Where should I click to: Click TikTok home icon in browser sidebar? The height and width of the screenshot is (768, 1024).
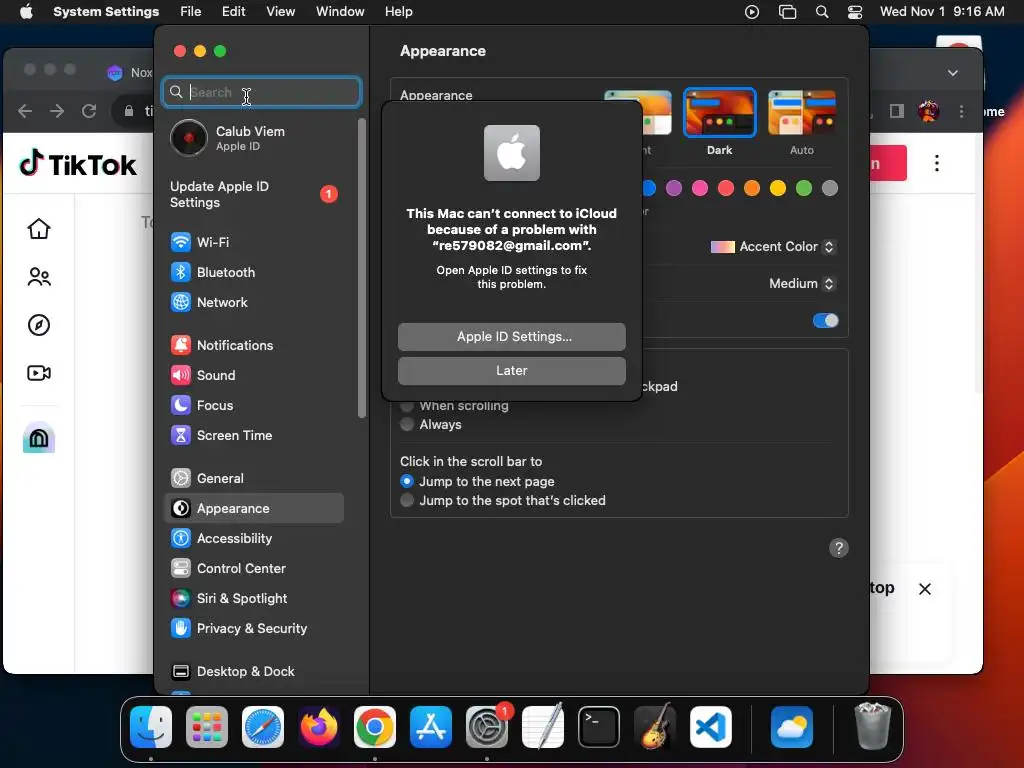pos(39,229)
